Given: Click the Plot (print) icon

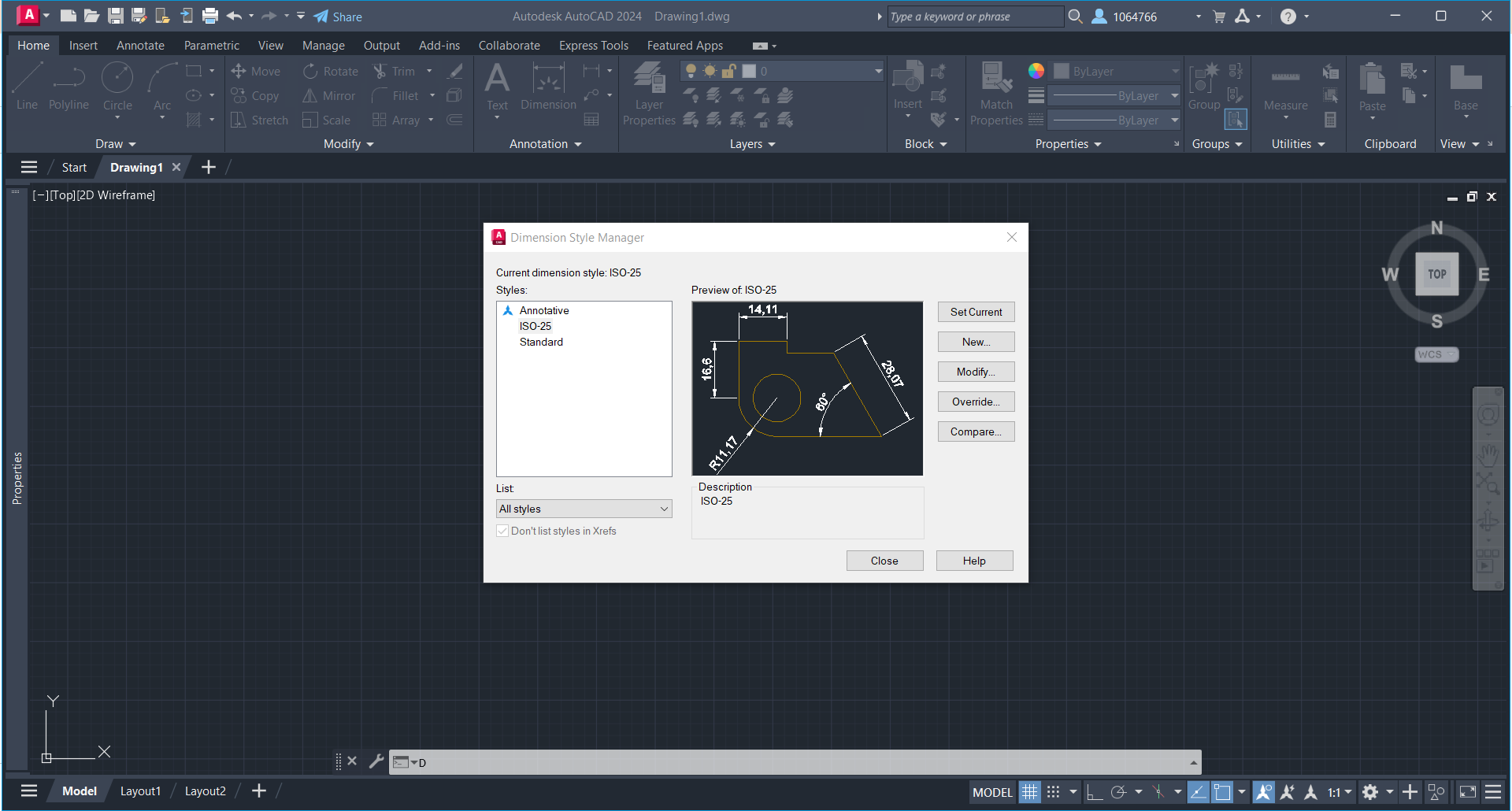Looking at the screenshot, I should coord(210,16).
